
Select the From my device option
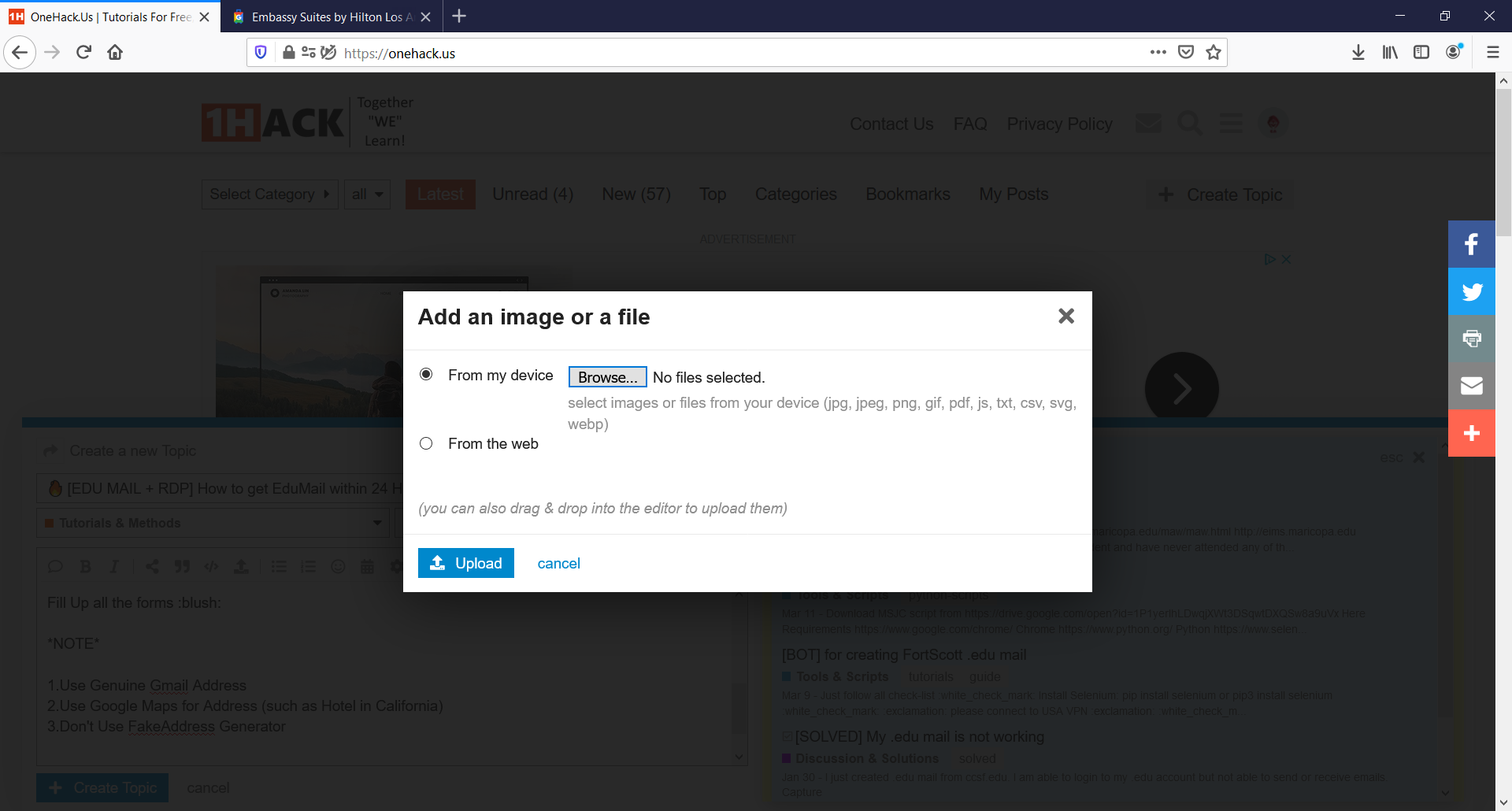426,374
